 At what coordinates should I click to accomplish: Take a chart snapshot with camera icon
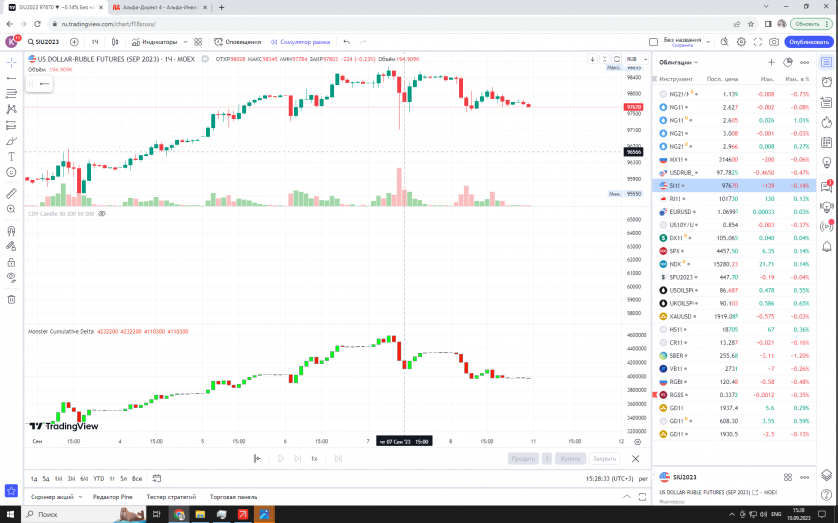coord(772,42)
